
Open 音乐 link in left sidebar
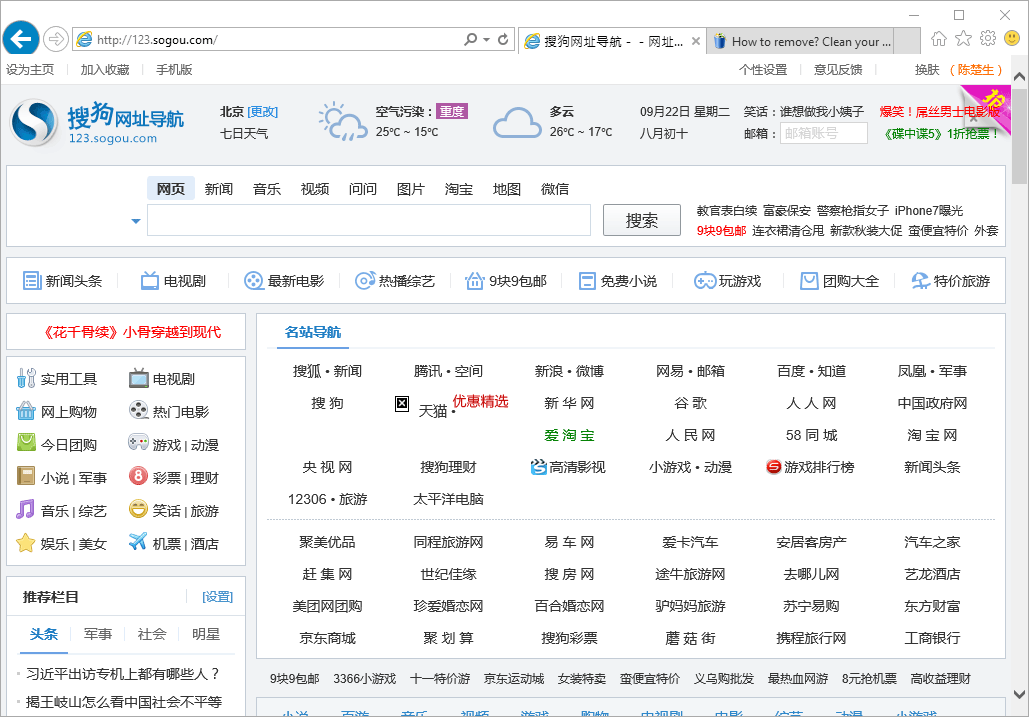[54, 510]
